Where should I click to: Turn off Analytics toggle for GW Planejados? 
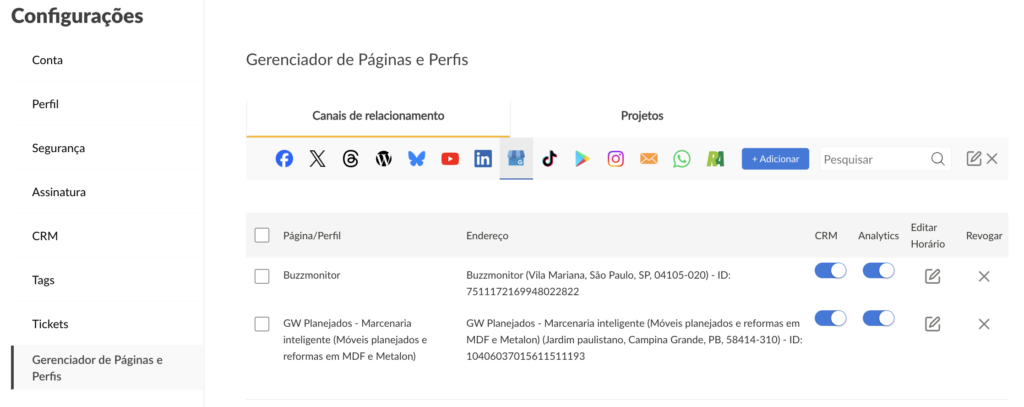coord(878,318)
